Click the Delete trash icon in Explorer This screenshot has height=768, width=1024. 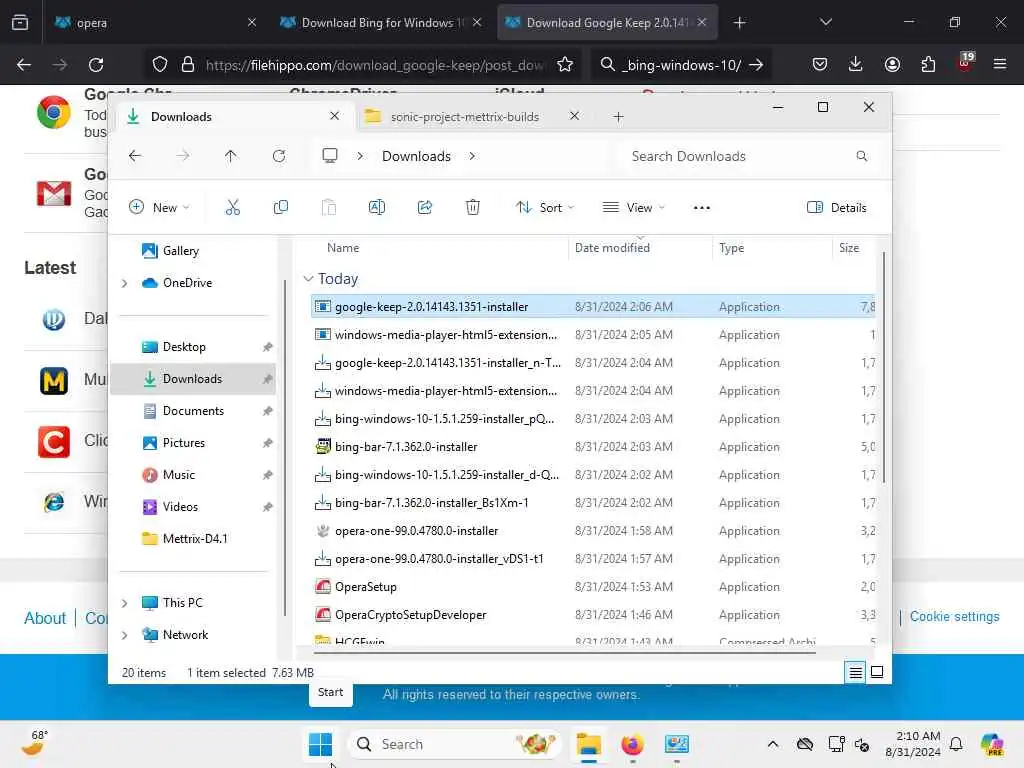473,208
